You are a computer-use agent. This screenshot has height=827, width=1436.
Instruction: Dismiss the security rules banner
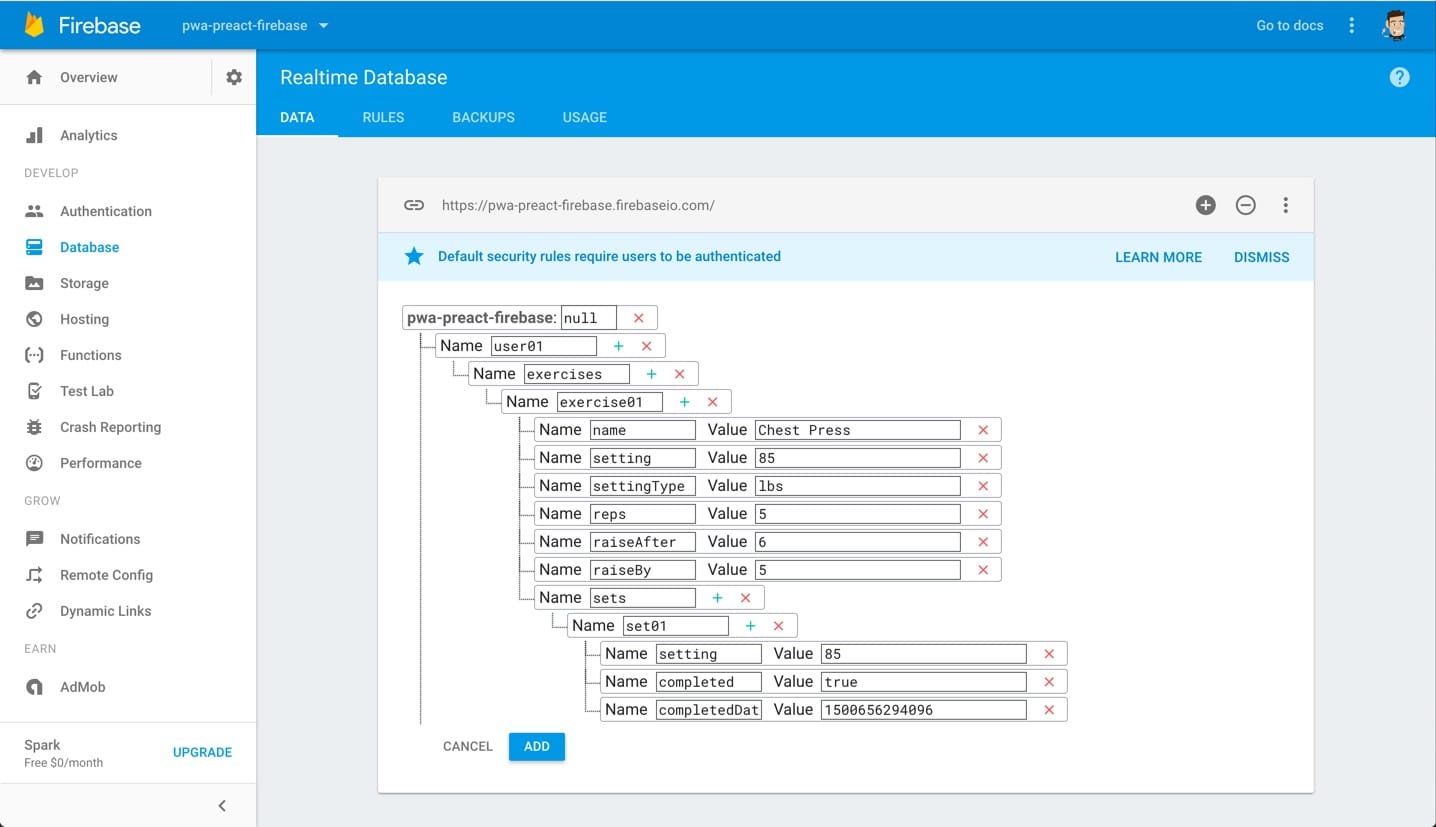(1262, 257)
